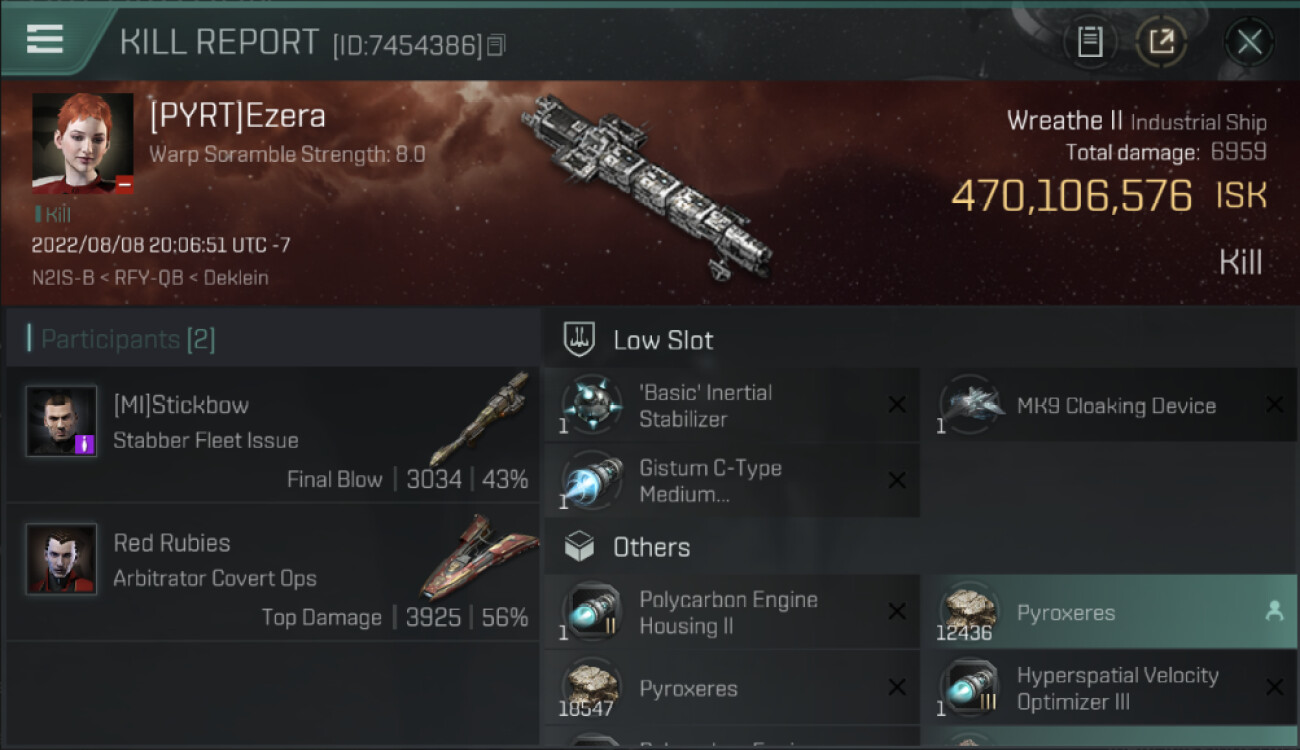Click the share export icon

tap(1161, 42)
